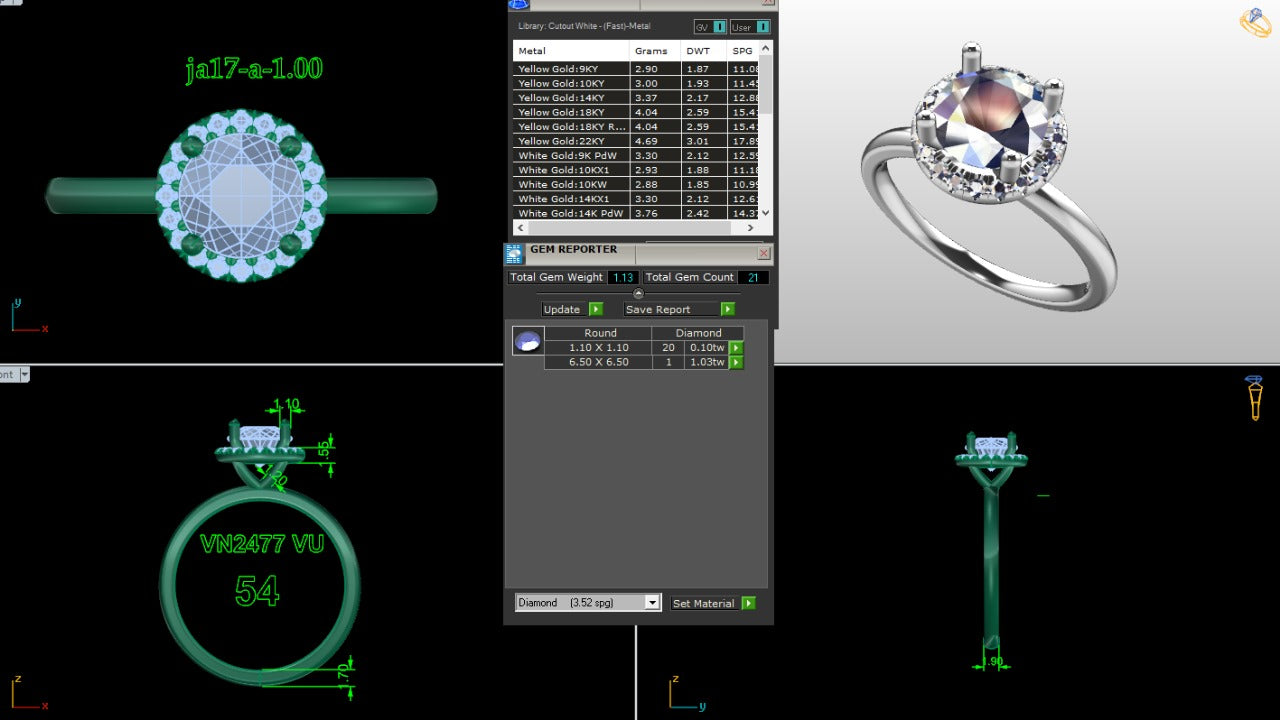Click the Diamond column header in gem table
The image size is (1280, 720).
click(x=698, y=333)
